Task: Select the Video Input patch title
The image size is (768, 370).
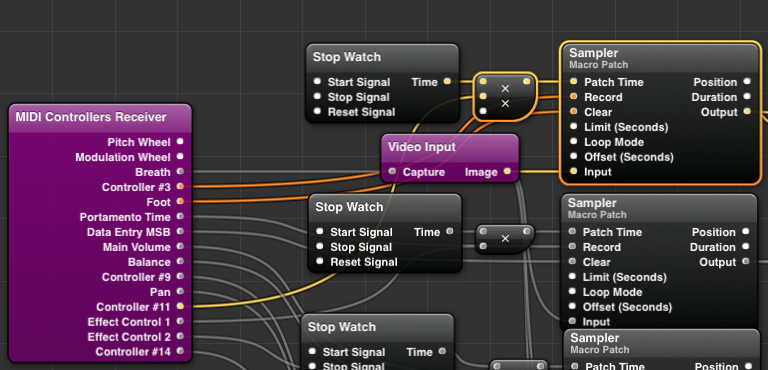Action: point(421,147)
